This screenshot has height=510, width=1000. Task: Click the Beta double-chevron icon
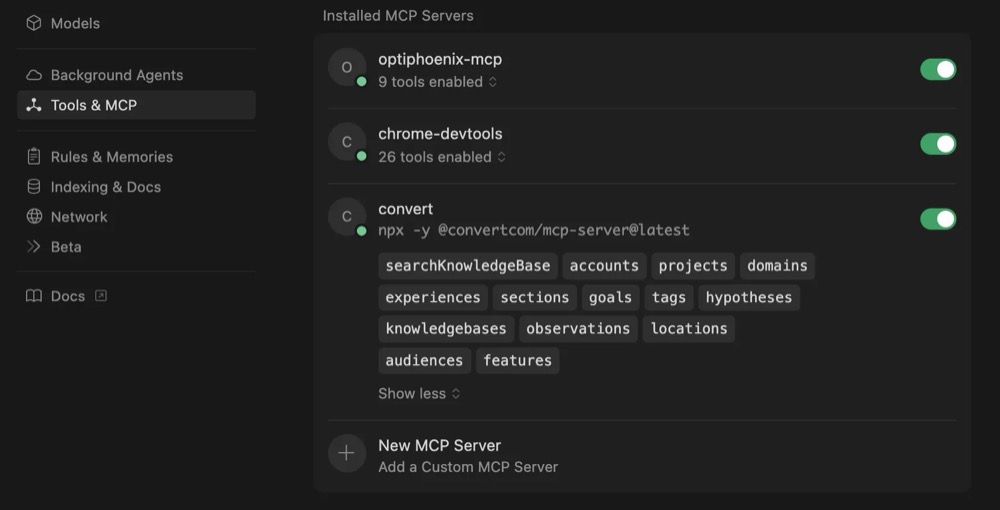click(x=34, y=247)
